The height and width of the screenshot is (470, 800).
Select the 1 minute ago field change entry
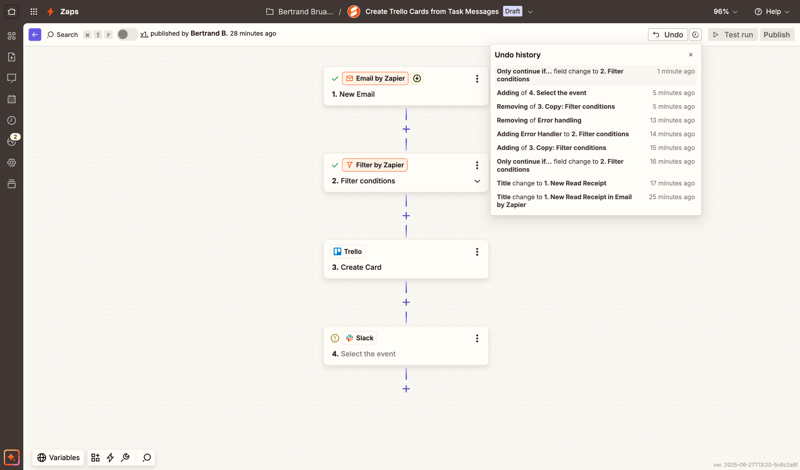click(x=595, y=75)
